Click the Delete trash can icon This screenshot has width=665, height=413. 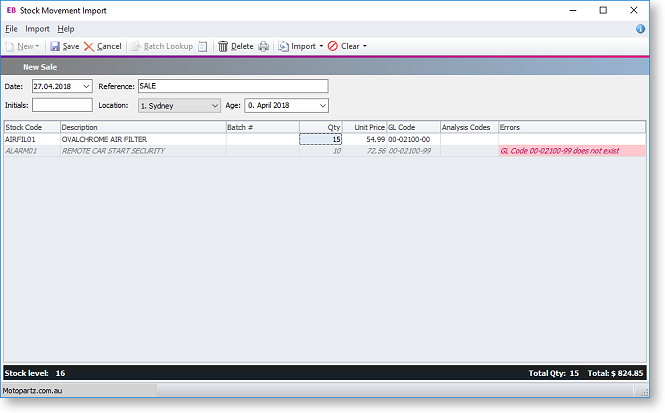223,46
